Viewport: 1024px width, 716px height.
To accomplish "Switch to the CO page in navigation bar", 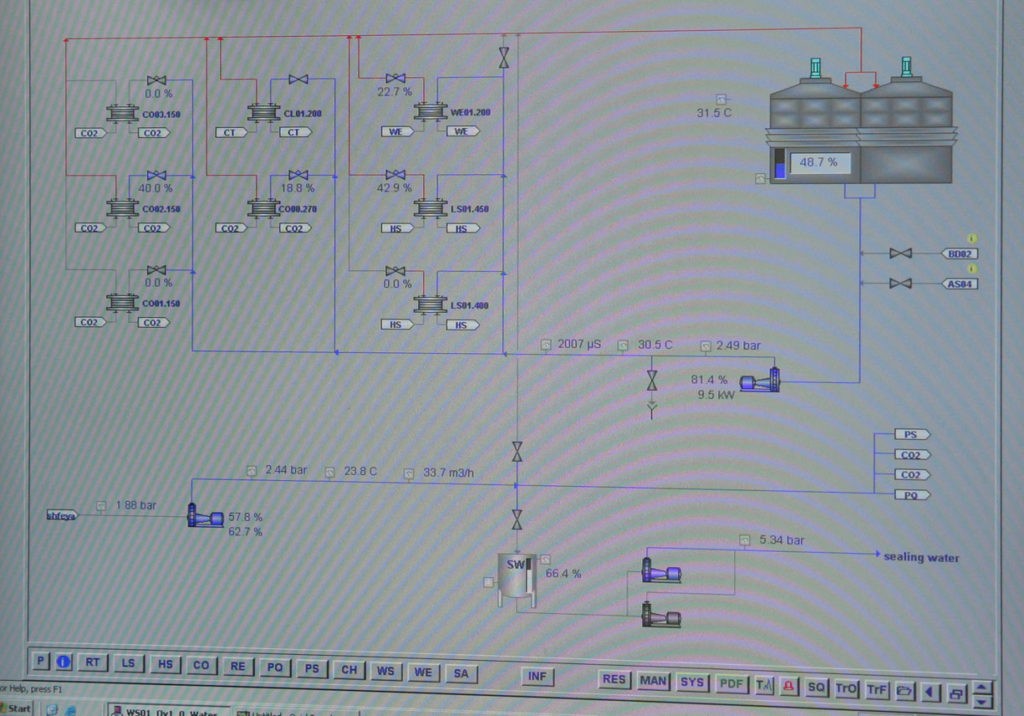I will point(200,665).
